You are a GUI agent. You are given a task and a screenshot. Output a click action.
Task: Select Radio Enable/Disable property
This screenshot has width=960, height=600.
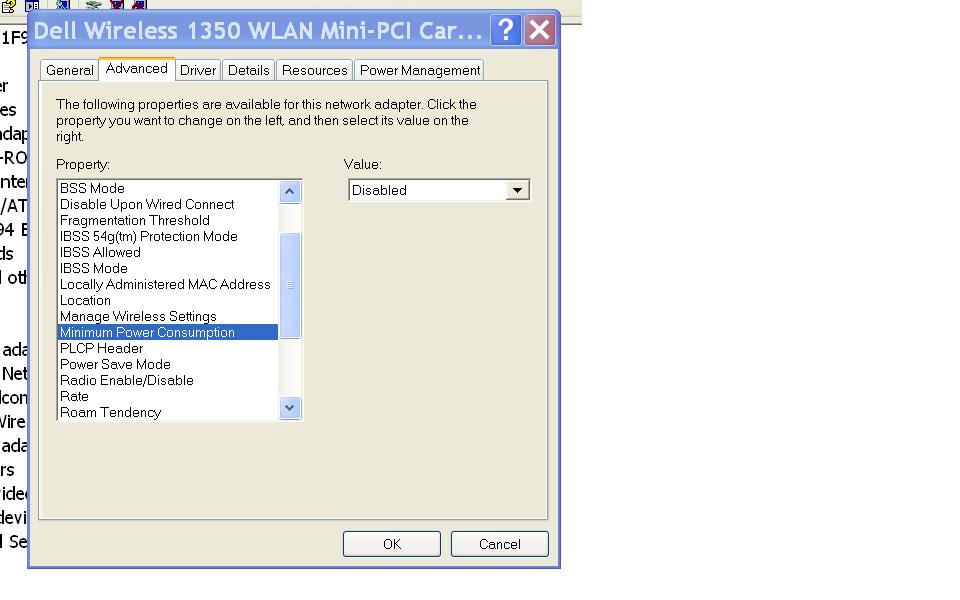click(x=168, y=380)
